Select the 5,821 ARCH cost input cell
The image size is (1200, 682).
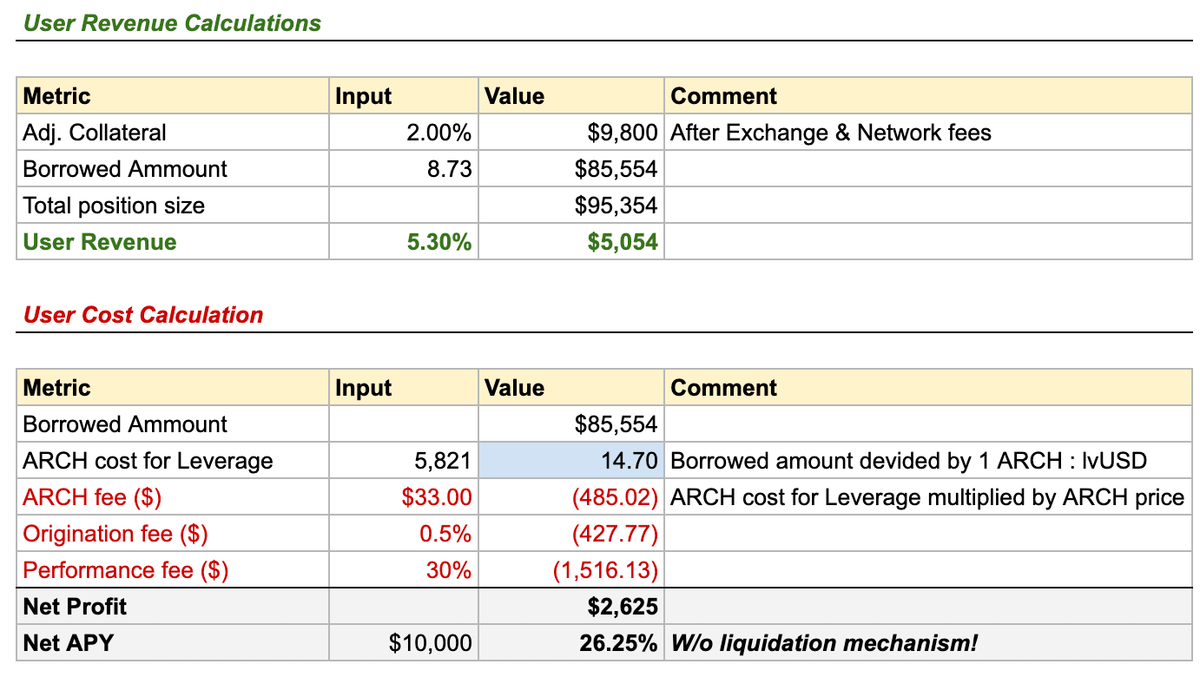click(403, 461)
